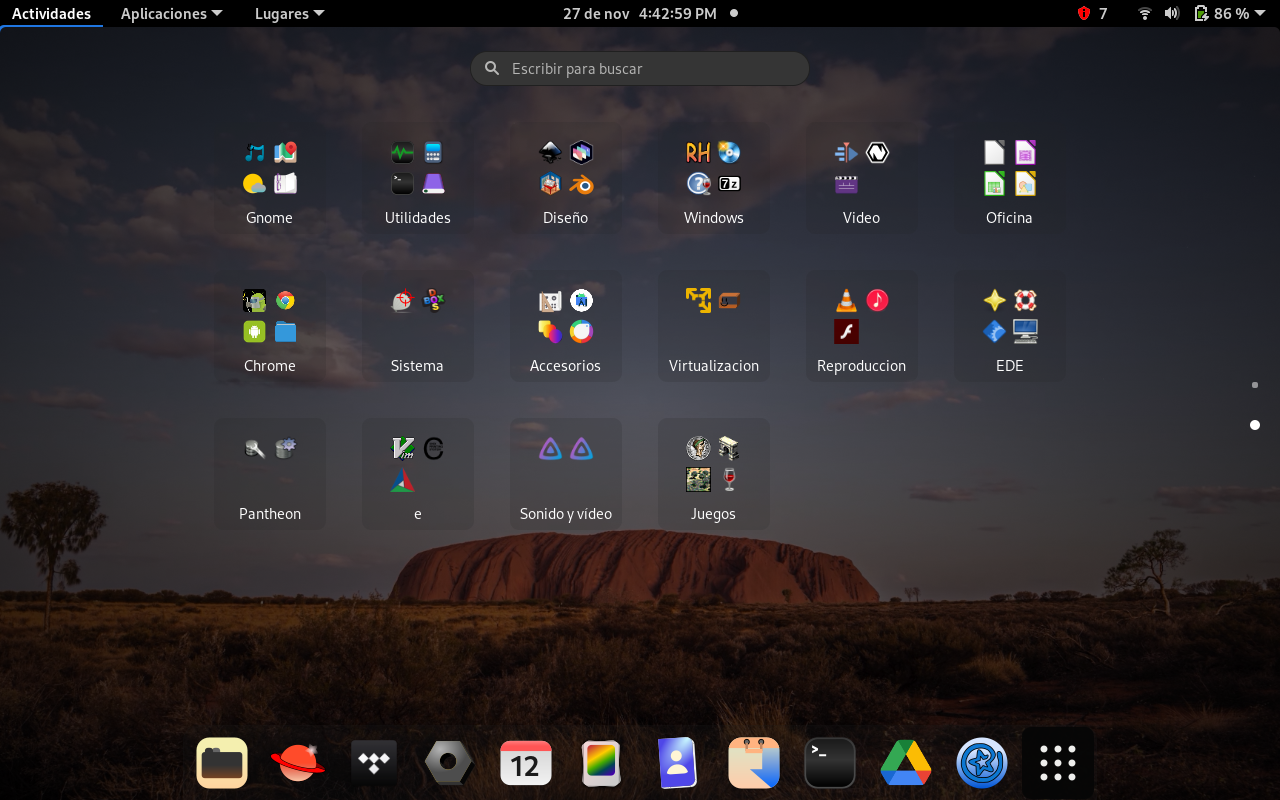Open Contacts from the dock
This screenshot has height=800, width=1280.
pos(678,764)
